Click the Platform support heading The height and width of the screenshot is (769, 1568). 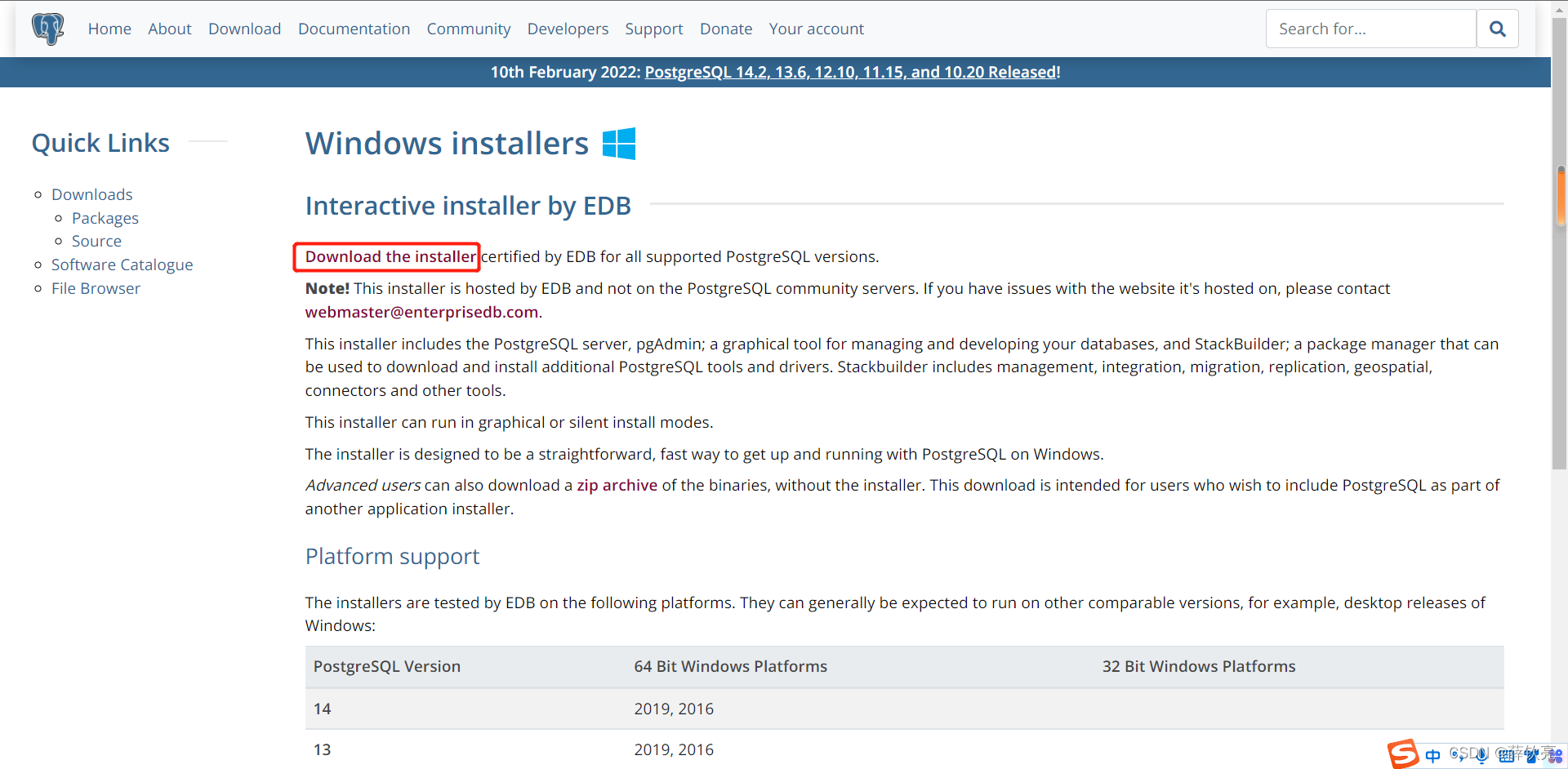click(392, 557)
